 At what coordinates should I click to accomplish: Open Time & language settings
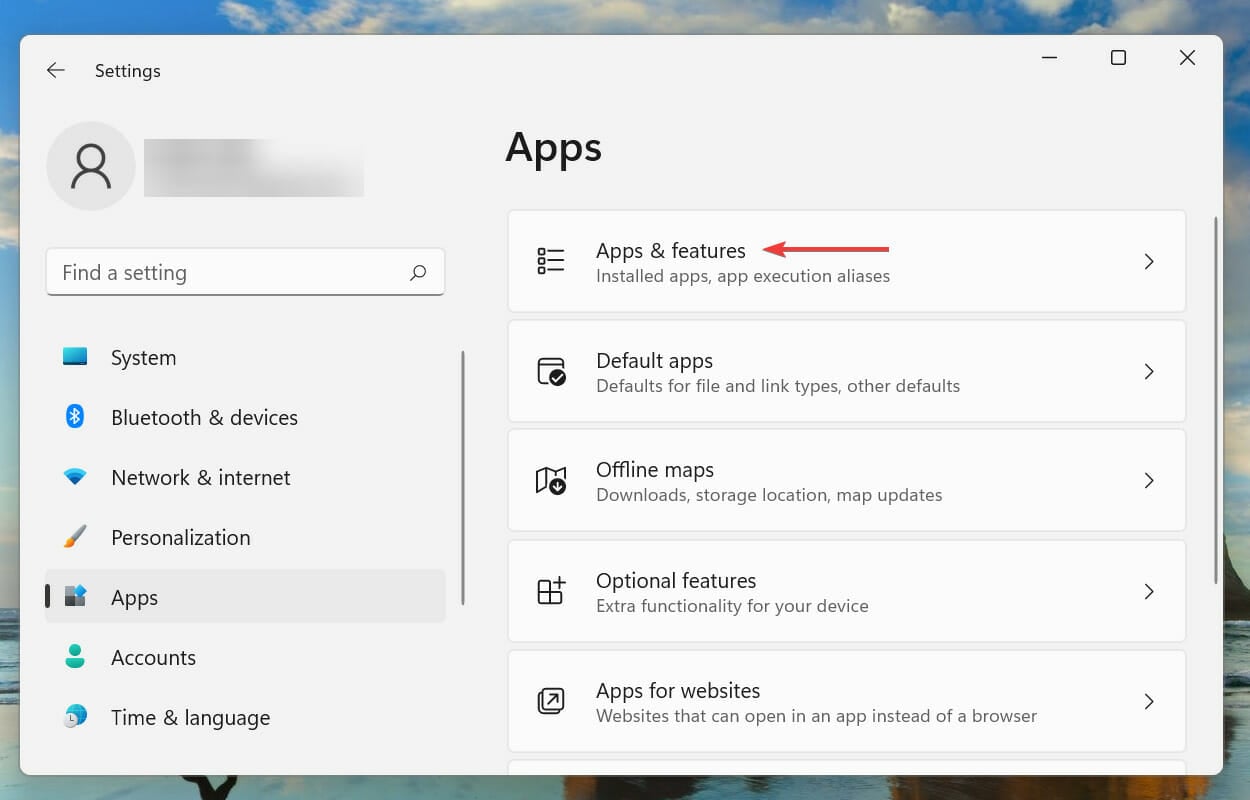[x=245, y=717]
